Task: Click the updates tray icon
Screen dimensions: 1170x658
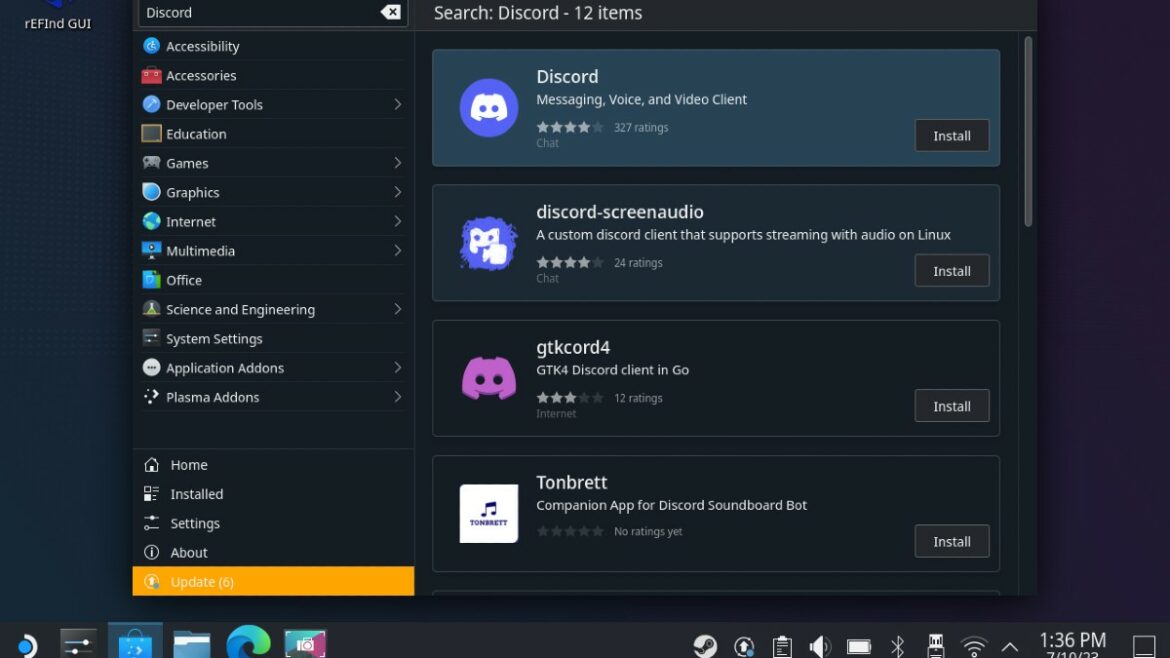Action: [744, 646]
